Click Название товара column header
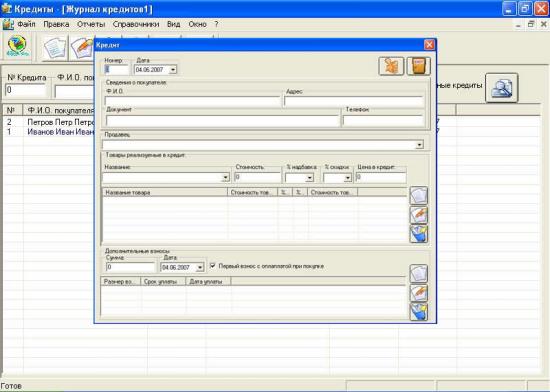550x392 pixels. pos(165,192)
